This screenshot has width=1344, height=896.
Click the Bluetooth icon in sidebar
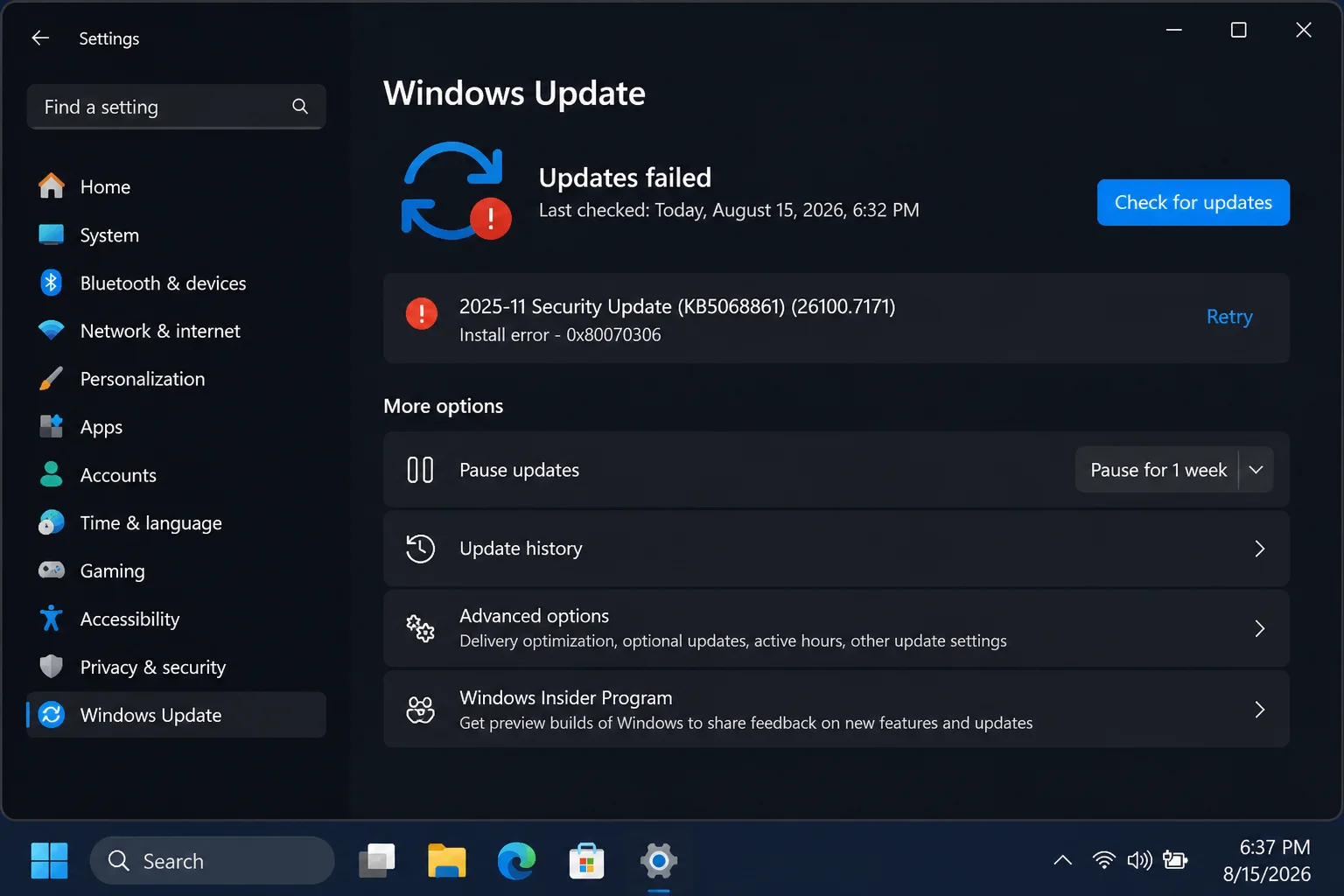(x=52, y=283)
